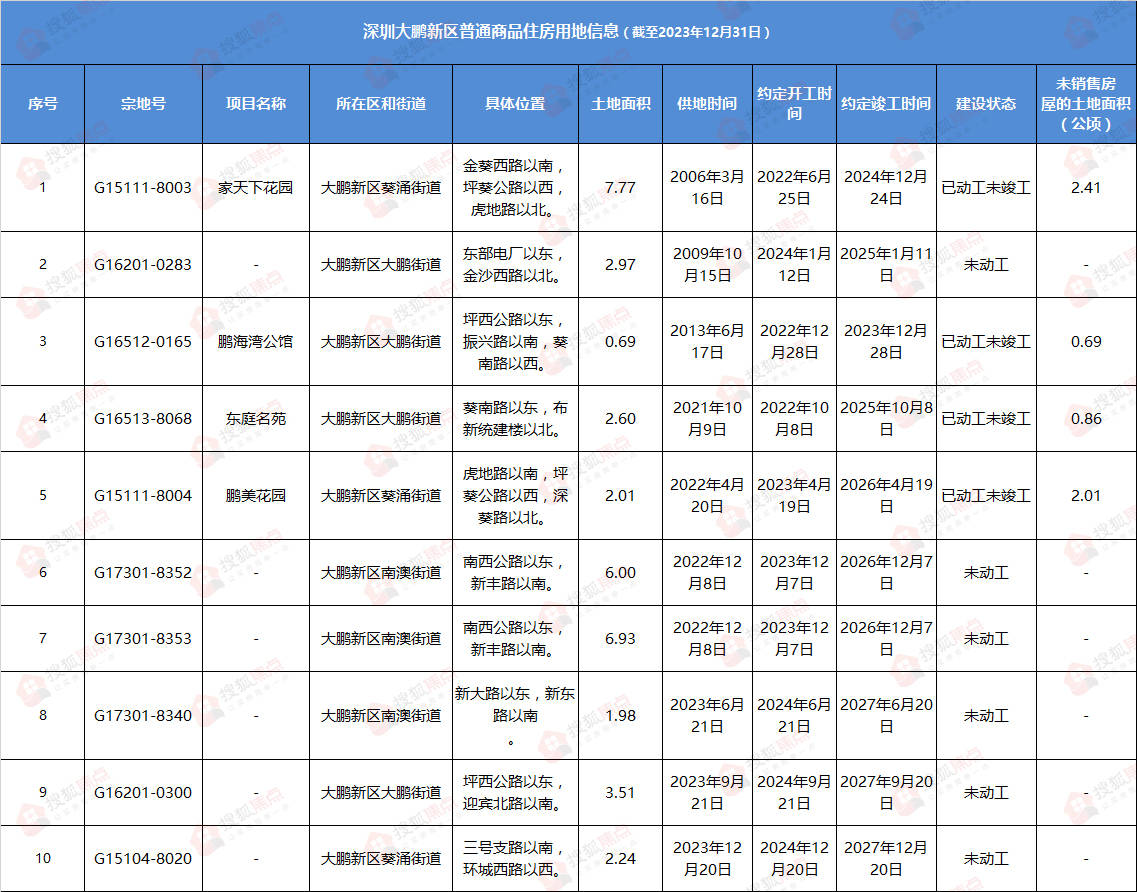
Task: Click completion date 2024年12月24日
Action: coord(886,188)
